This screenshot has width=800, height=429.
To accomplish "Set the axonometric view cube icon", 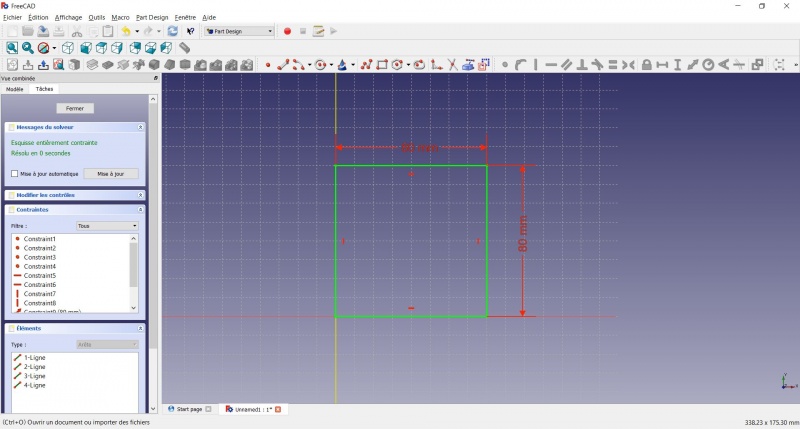I will pyautogui.click(x=68, y=48).
